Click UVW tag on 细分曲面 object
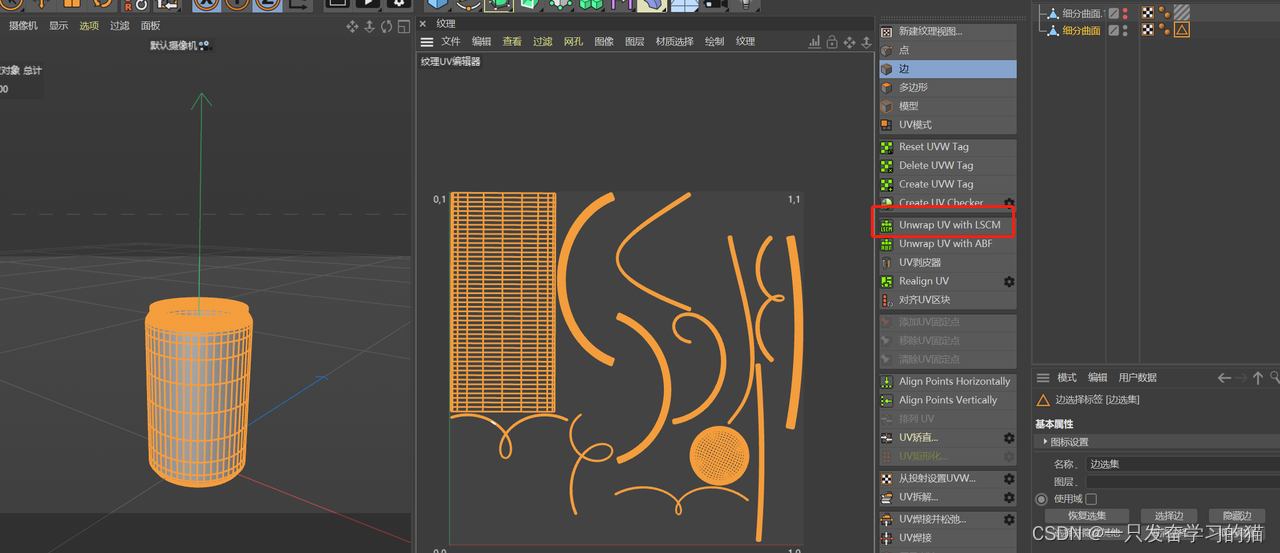Viewport: 1280px width, 553px height. click(x=1148, y=30)
